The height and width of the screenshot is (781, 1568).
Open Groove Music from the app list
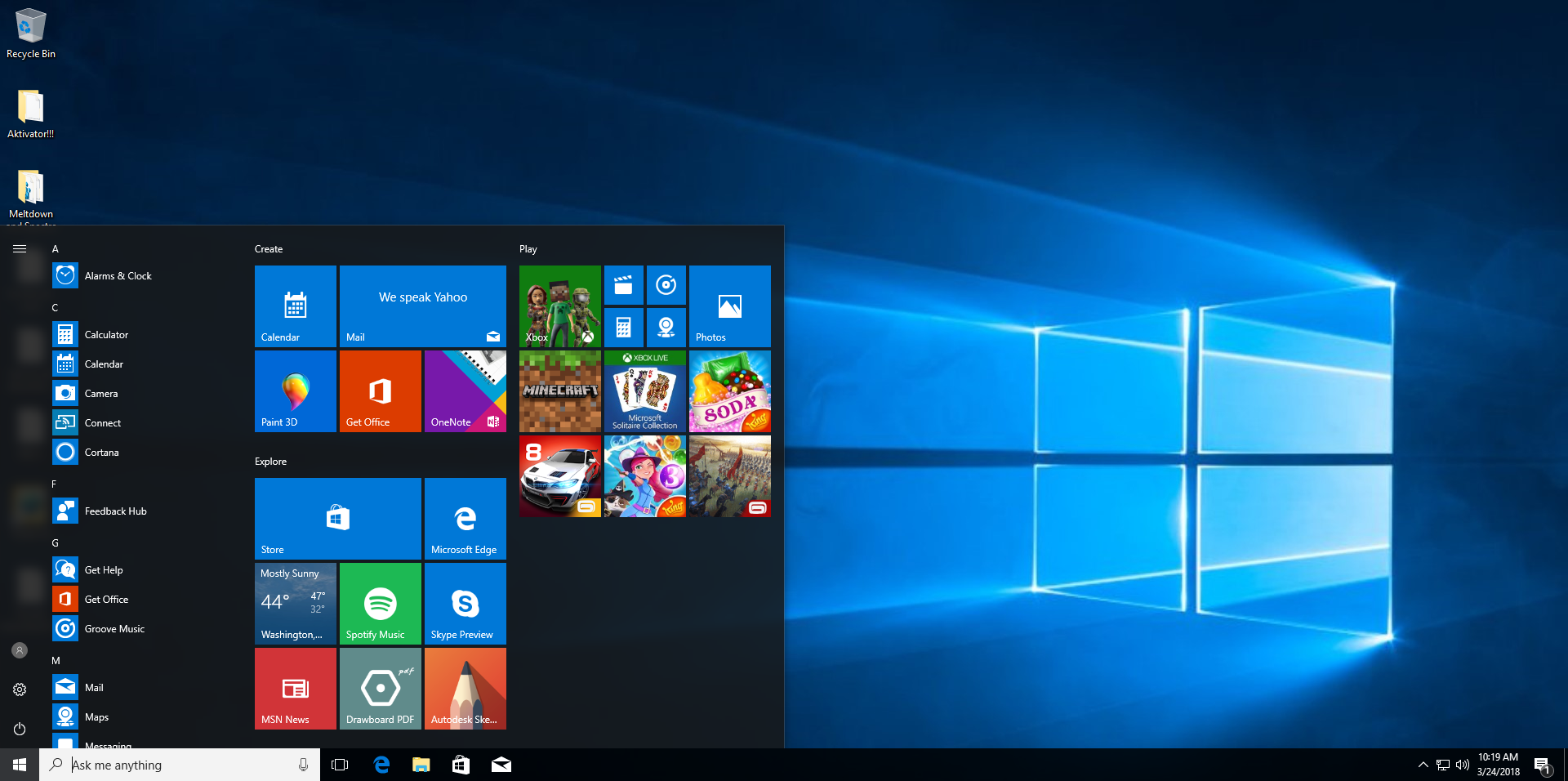[x=144, y=629]
